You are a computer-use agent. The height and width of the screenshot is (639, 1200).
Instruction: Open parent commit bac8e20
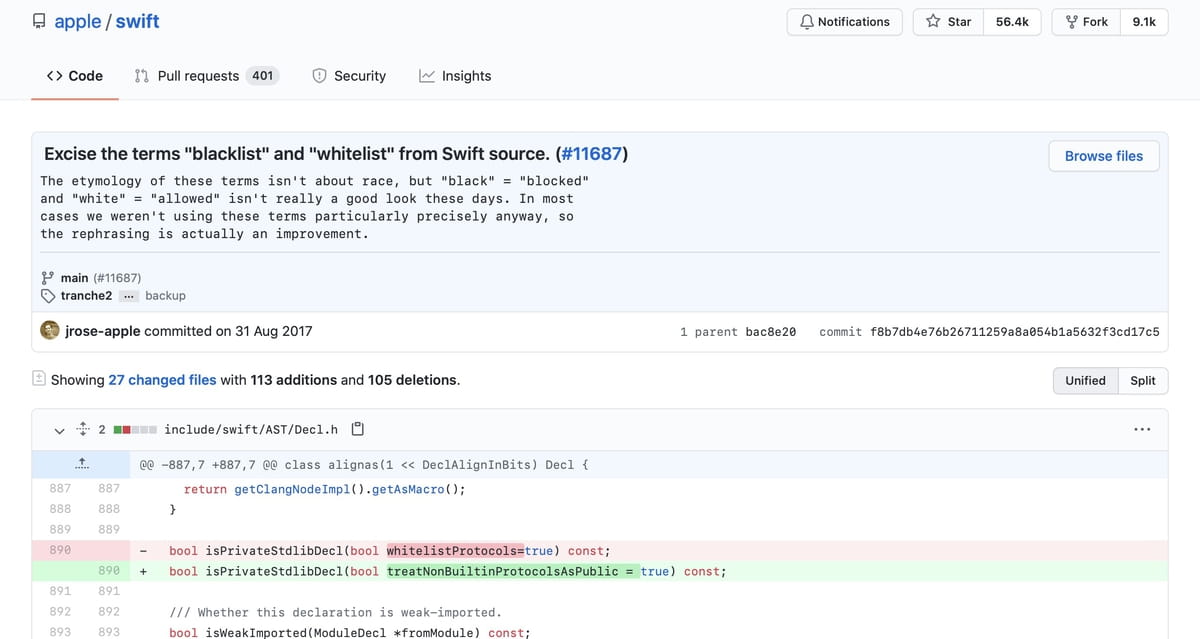tap(771, 332)
